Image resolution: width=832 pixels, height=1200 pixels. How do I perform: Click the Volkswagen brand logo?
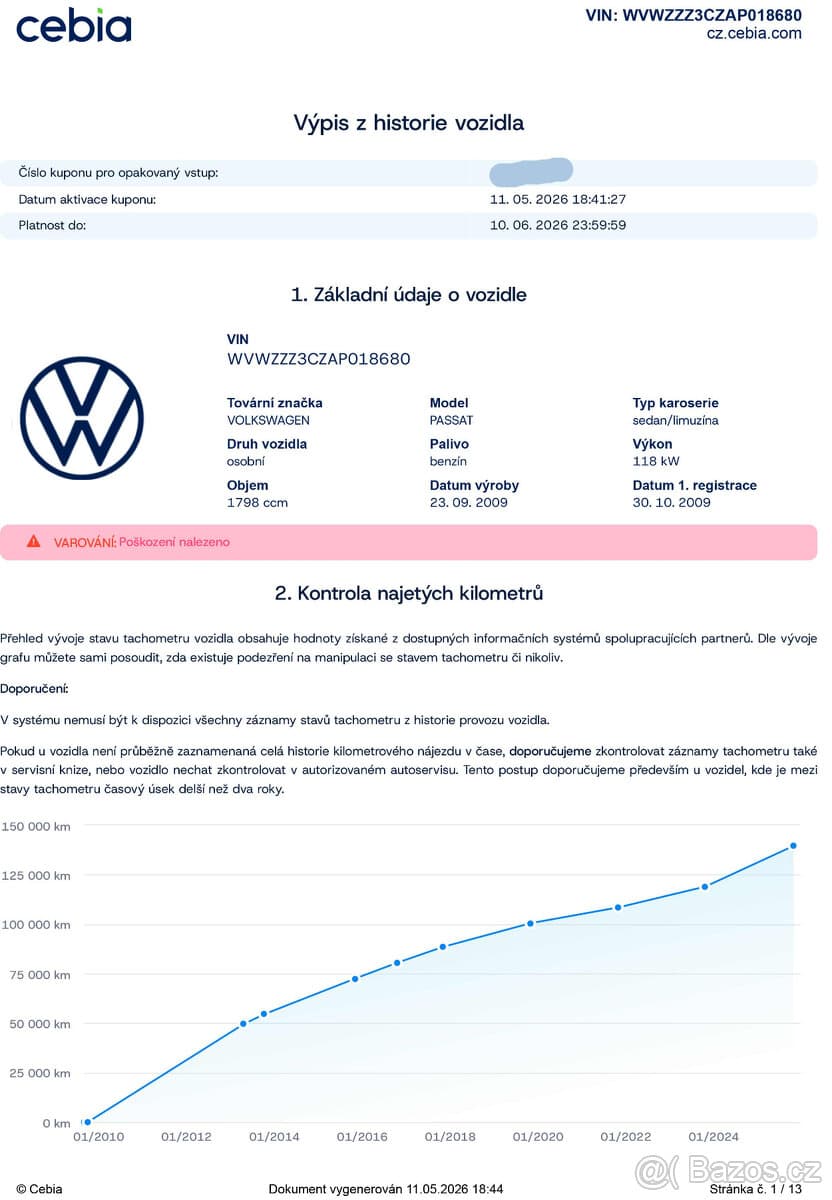coord(82,418)
